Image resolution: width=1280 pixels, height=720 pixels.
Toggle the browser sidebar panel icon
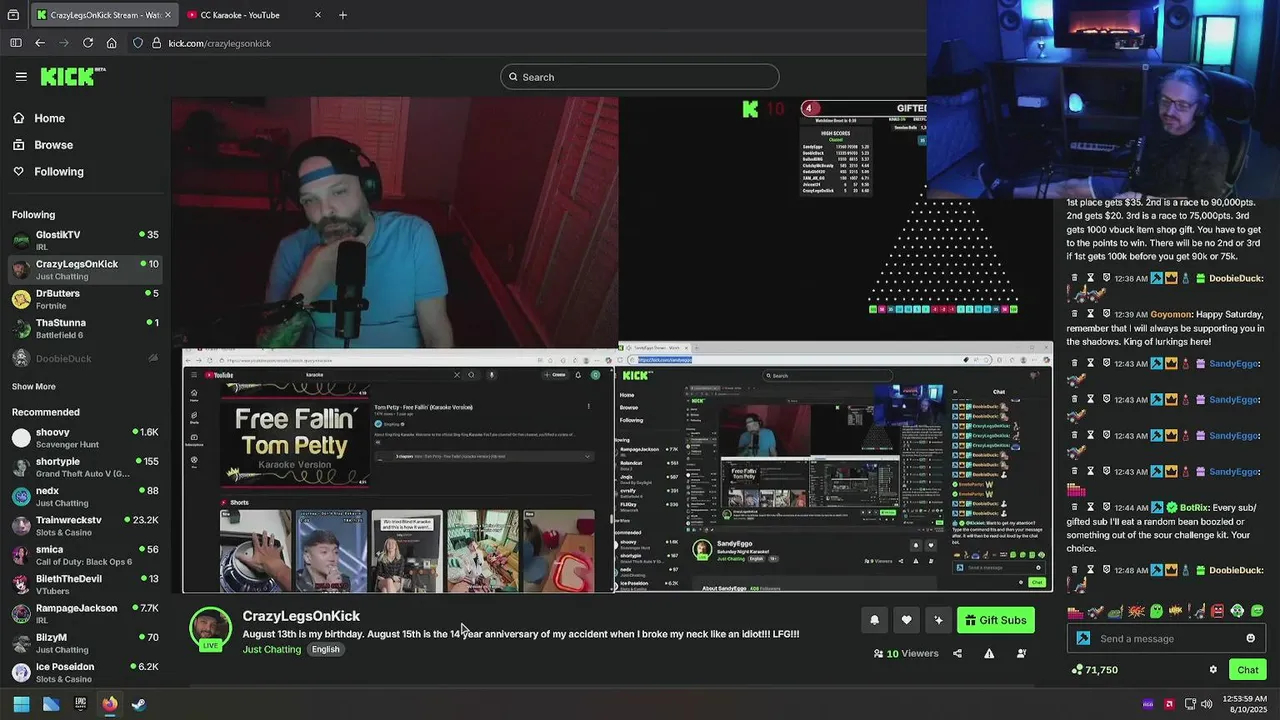point(15,43)
